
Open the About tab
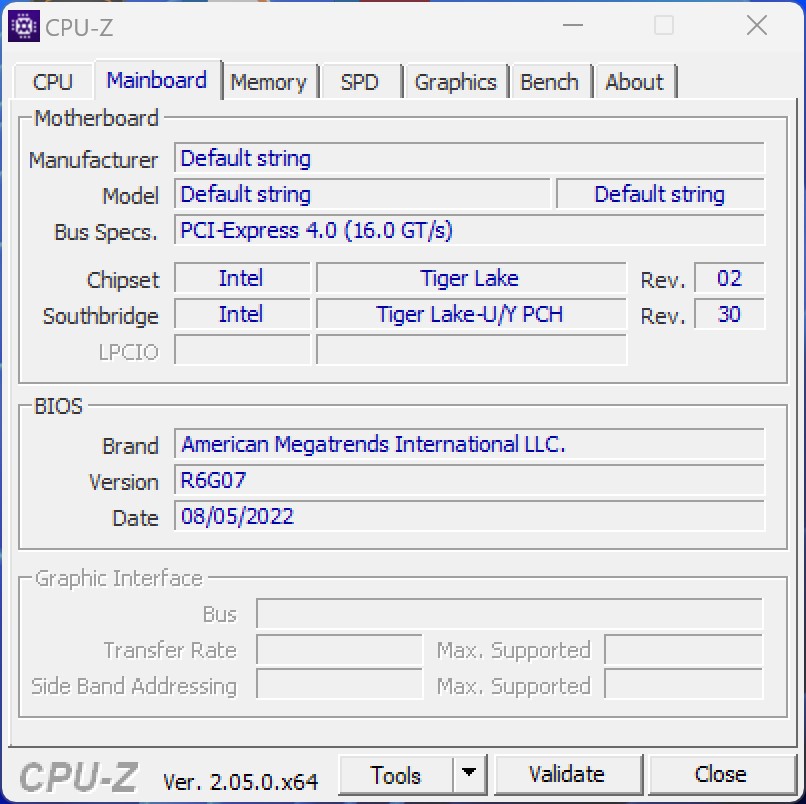pyautogui.click(x=635, y=82)
